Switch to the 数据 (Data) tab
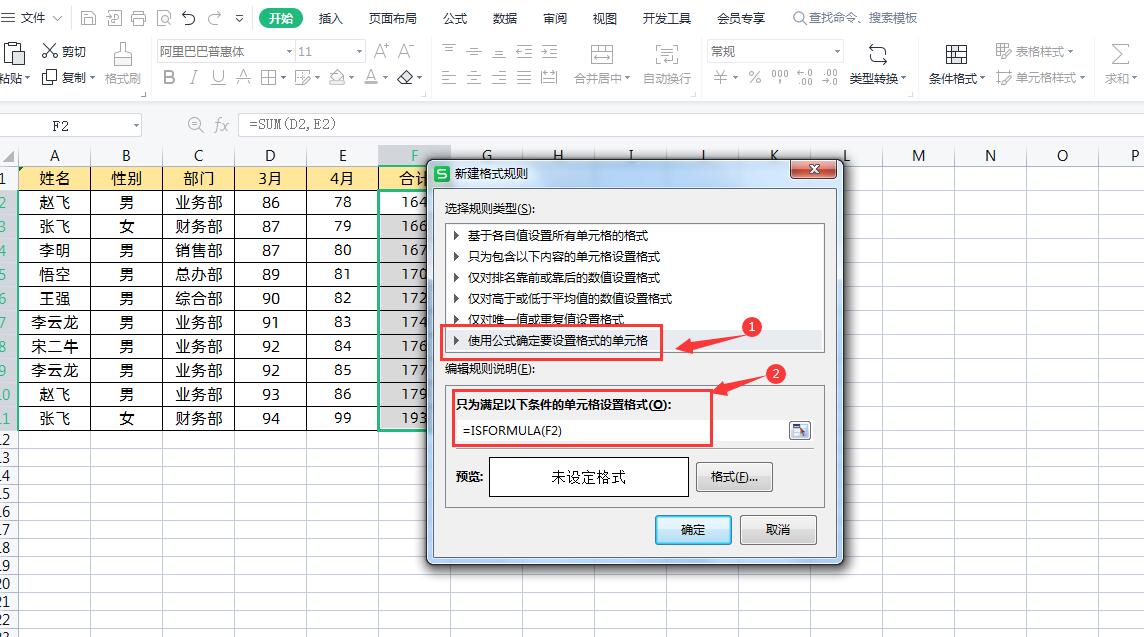This screenshot has width=1144, height=637. 504,18
